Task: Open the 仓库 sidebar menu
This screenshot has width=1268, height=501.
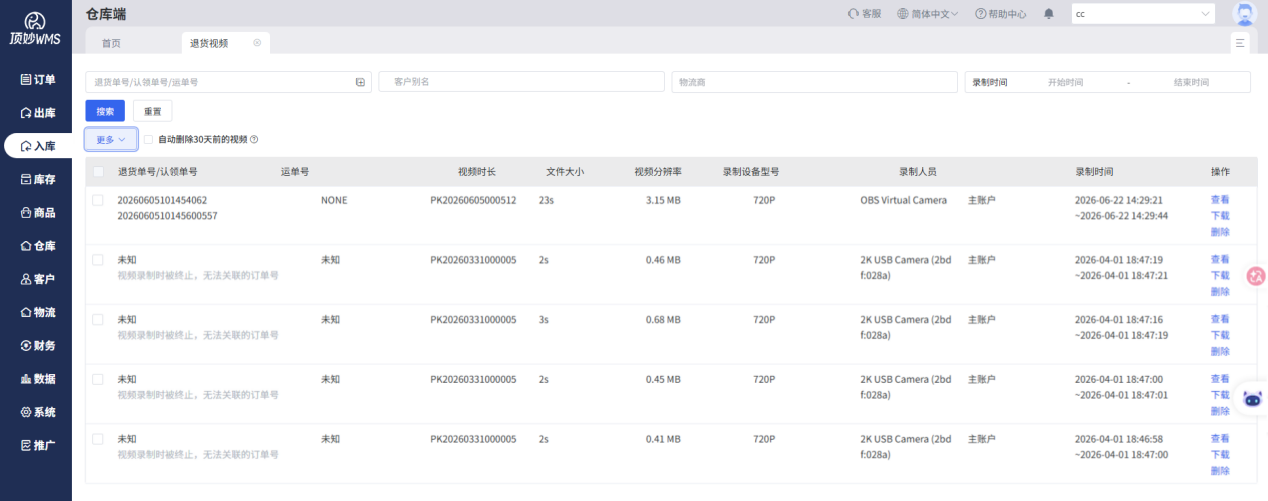Action: coord(37,246)
